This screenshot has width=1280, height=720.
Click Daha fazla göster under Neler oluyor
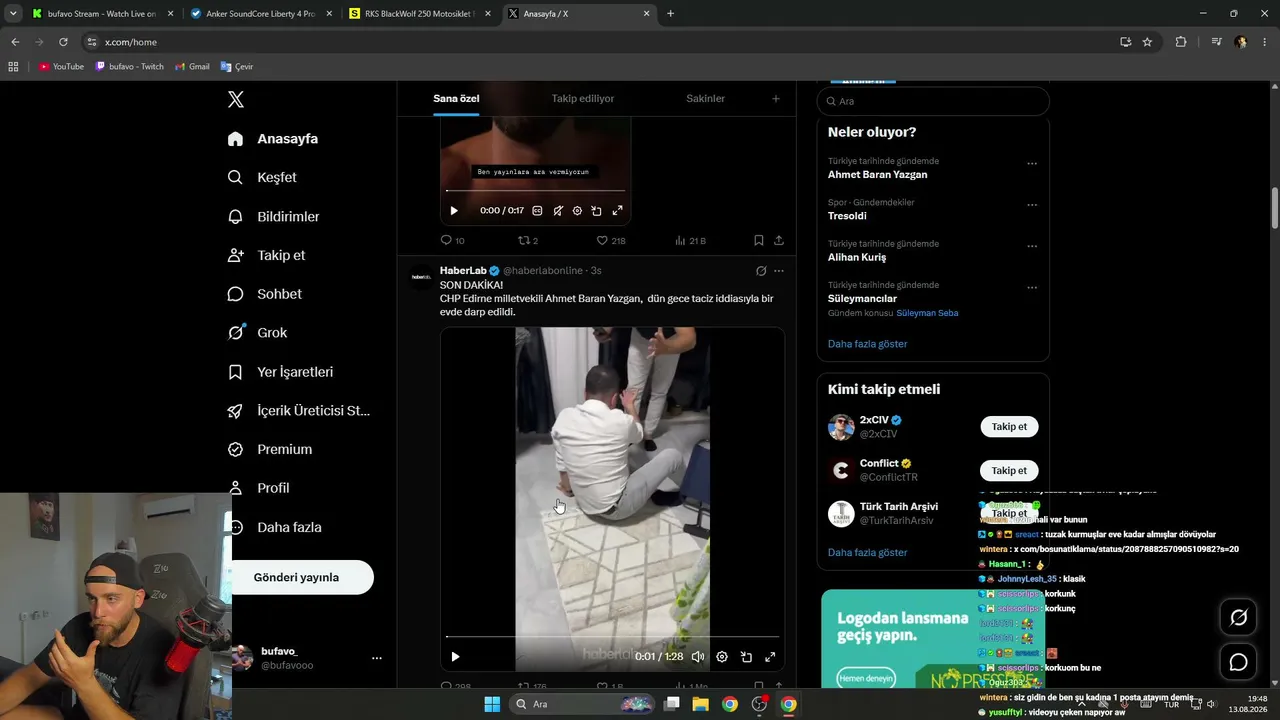click(867, 344)
